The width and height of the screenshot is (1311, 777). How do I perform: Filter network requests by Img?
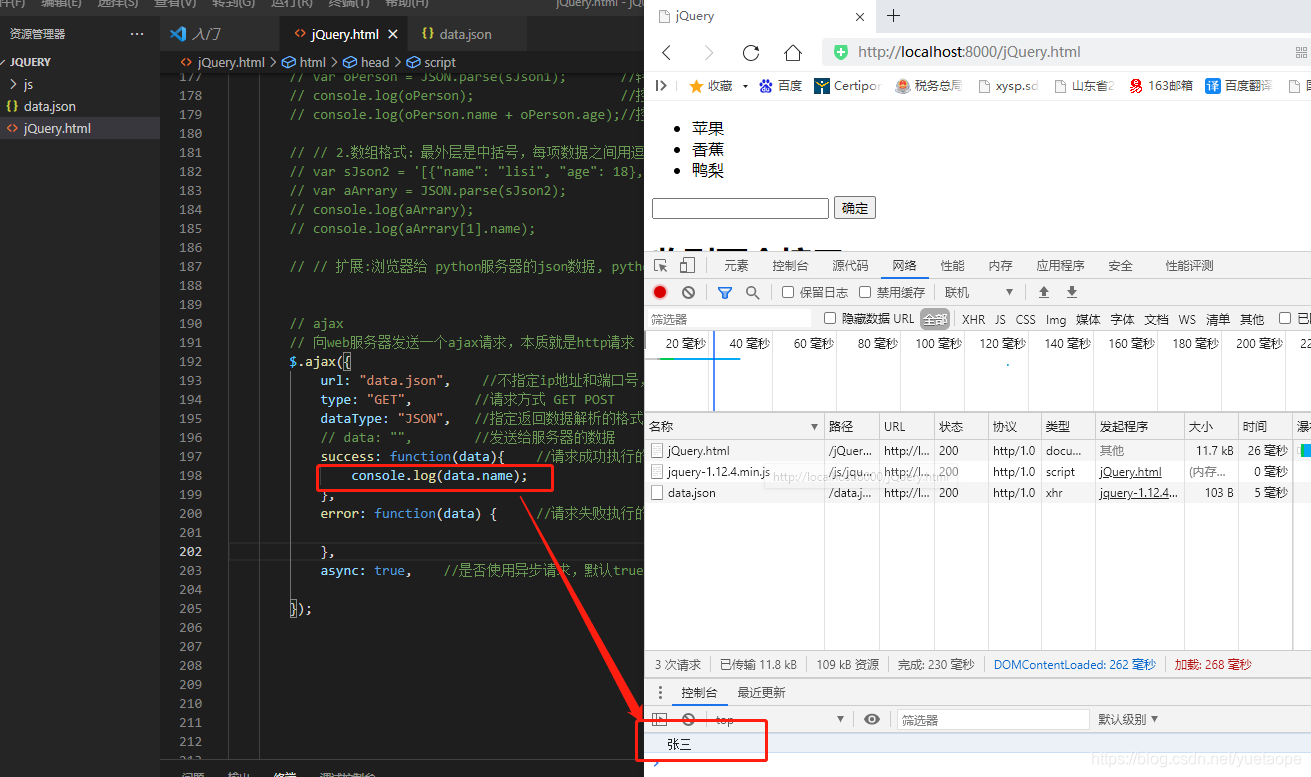pyautogui.click(x=1056, y=319)
